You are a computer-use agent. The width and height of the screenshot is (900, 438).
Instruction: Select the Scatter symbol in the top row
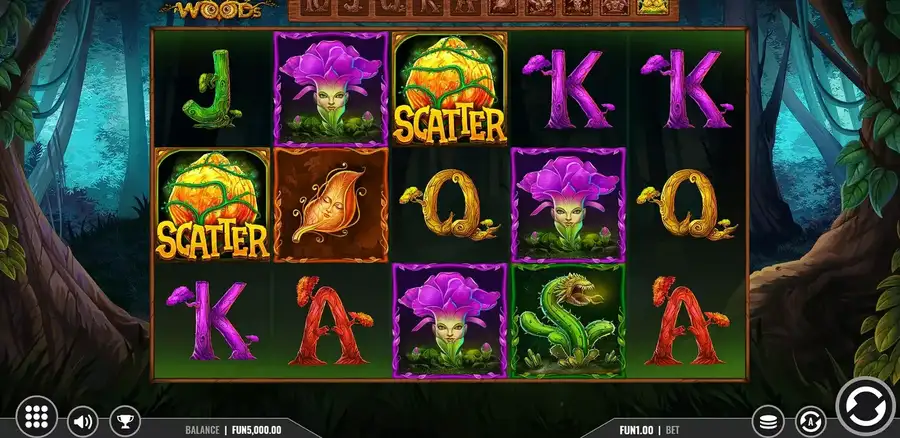coord(449,88)
